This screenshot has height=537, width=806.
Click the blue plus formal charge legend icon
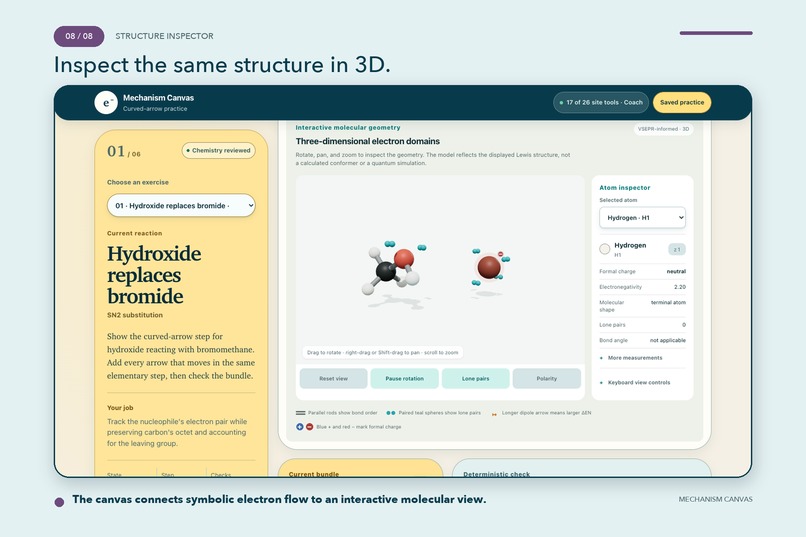300,427
